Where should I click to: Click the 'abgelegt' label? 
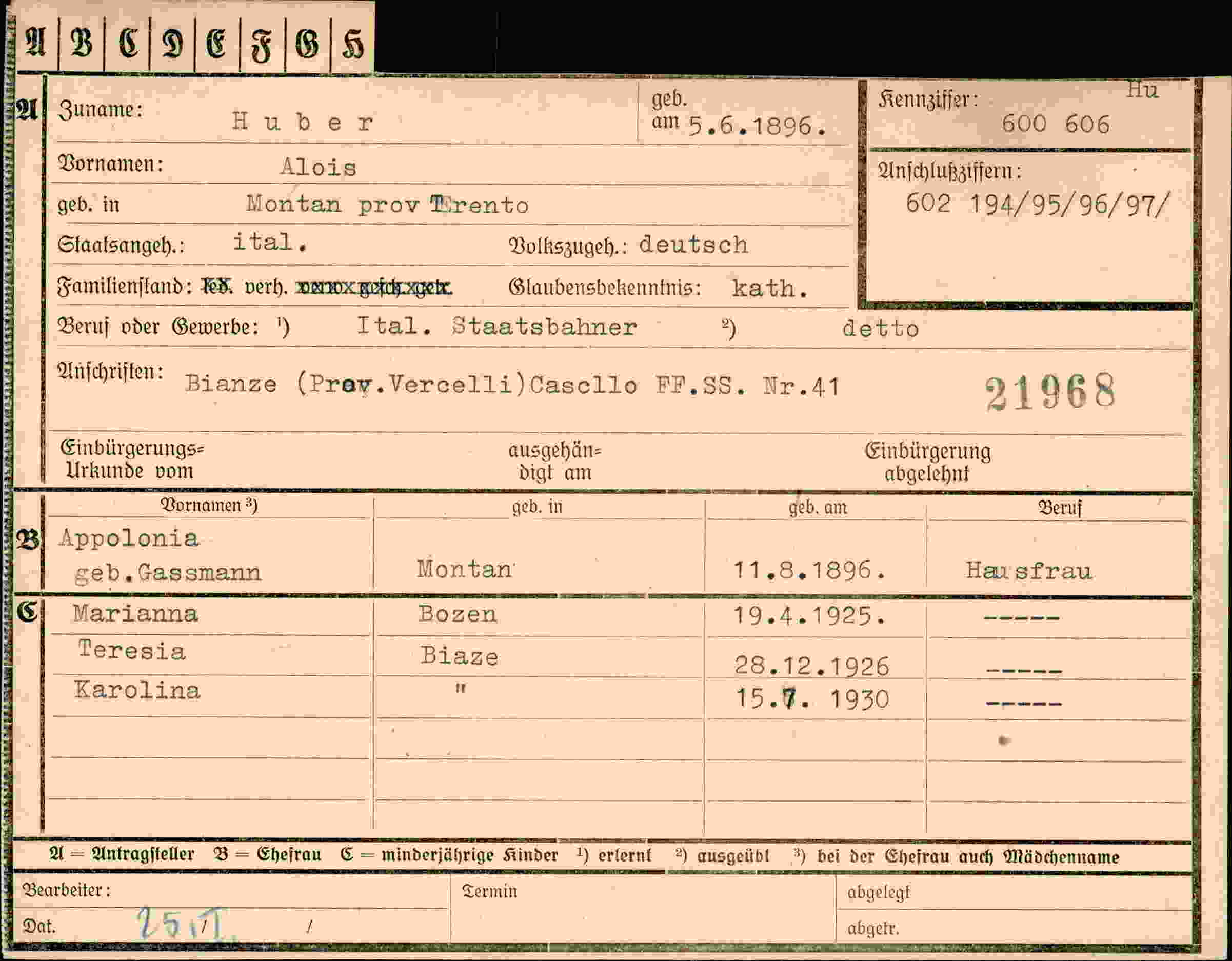point(878,893)
